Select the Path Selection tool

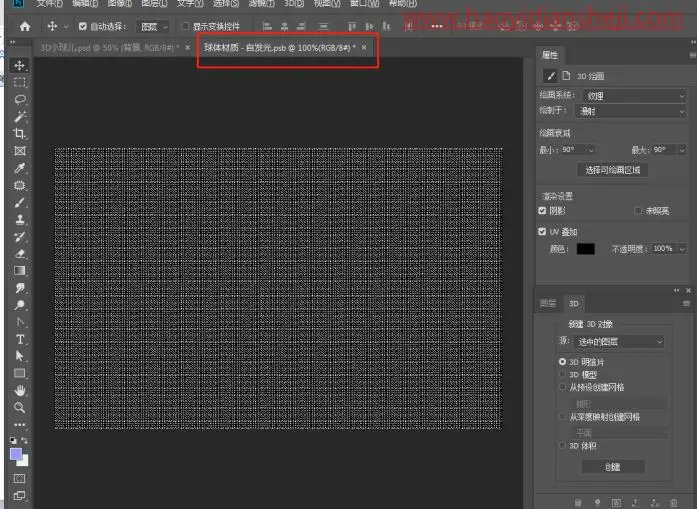20,356
